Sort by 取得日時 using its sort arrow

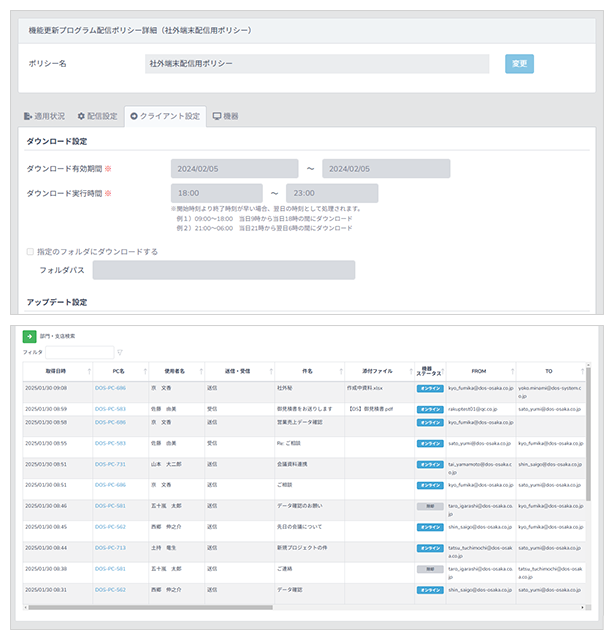89,371
